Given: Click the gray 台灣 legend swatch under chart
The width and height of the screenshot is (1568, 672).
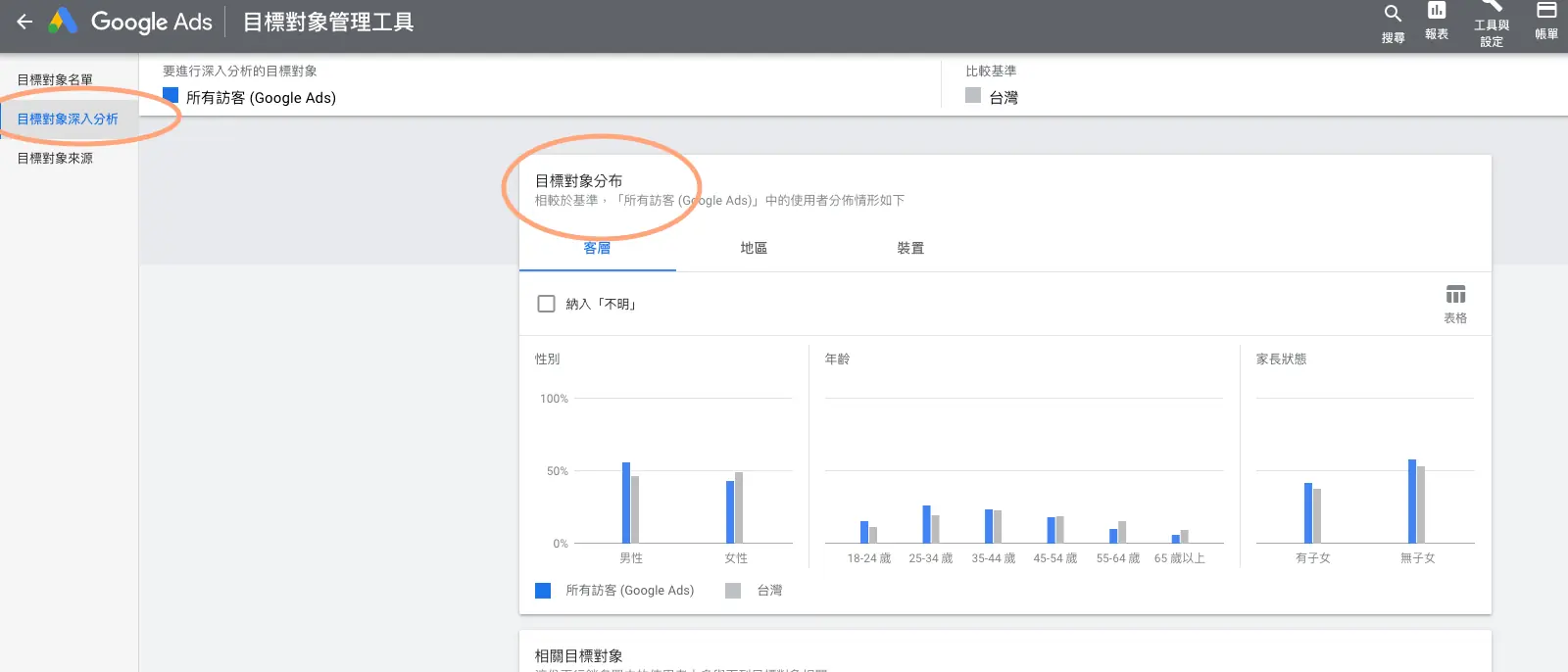Looking at the screenshot, I should click(733, 591).
